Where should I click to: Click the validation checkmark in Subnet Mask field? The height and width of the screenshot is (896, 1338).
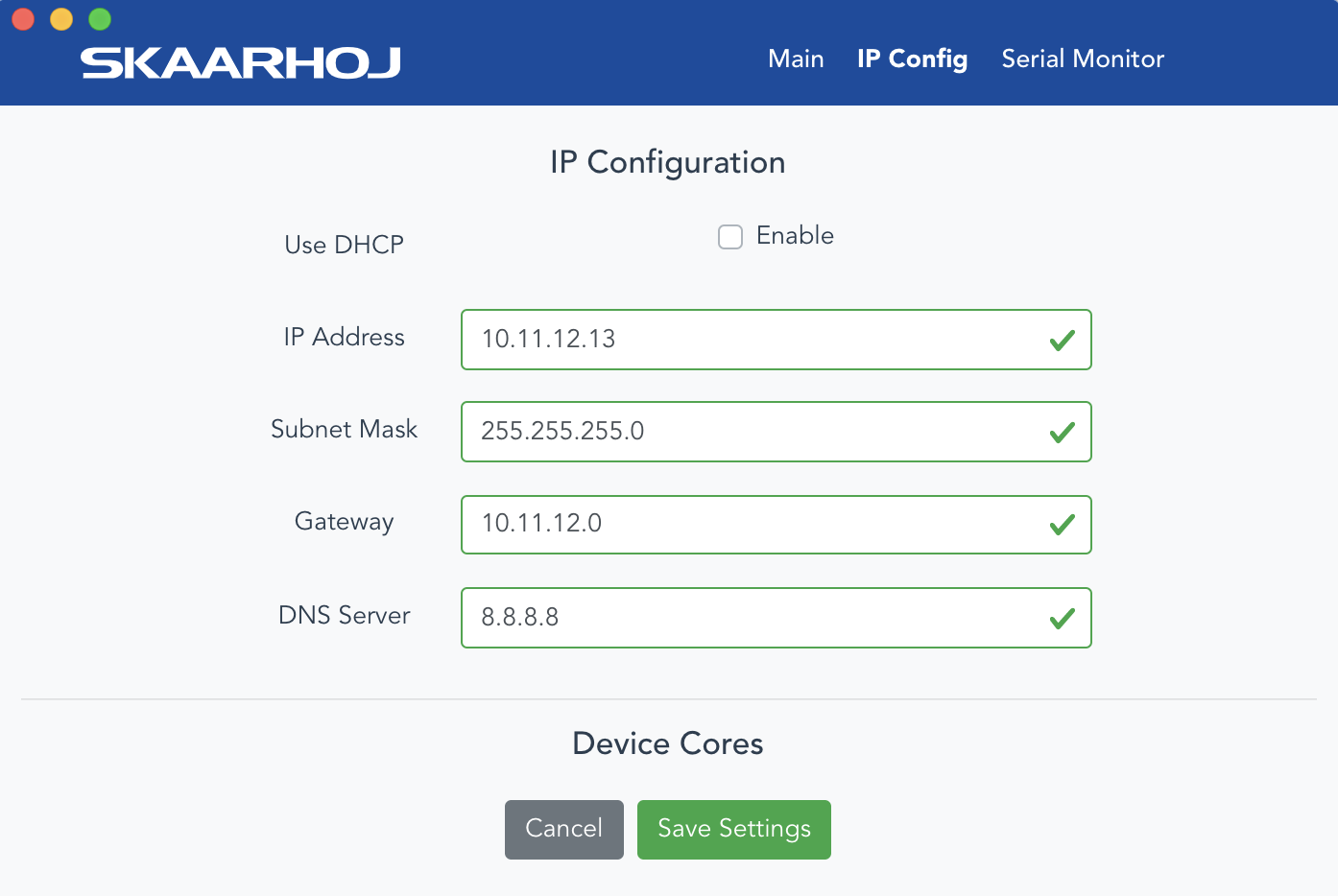[x=1062, y=433]
